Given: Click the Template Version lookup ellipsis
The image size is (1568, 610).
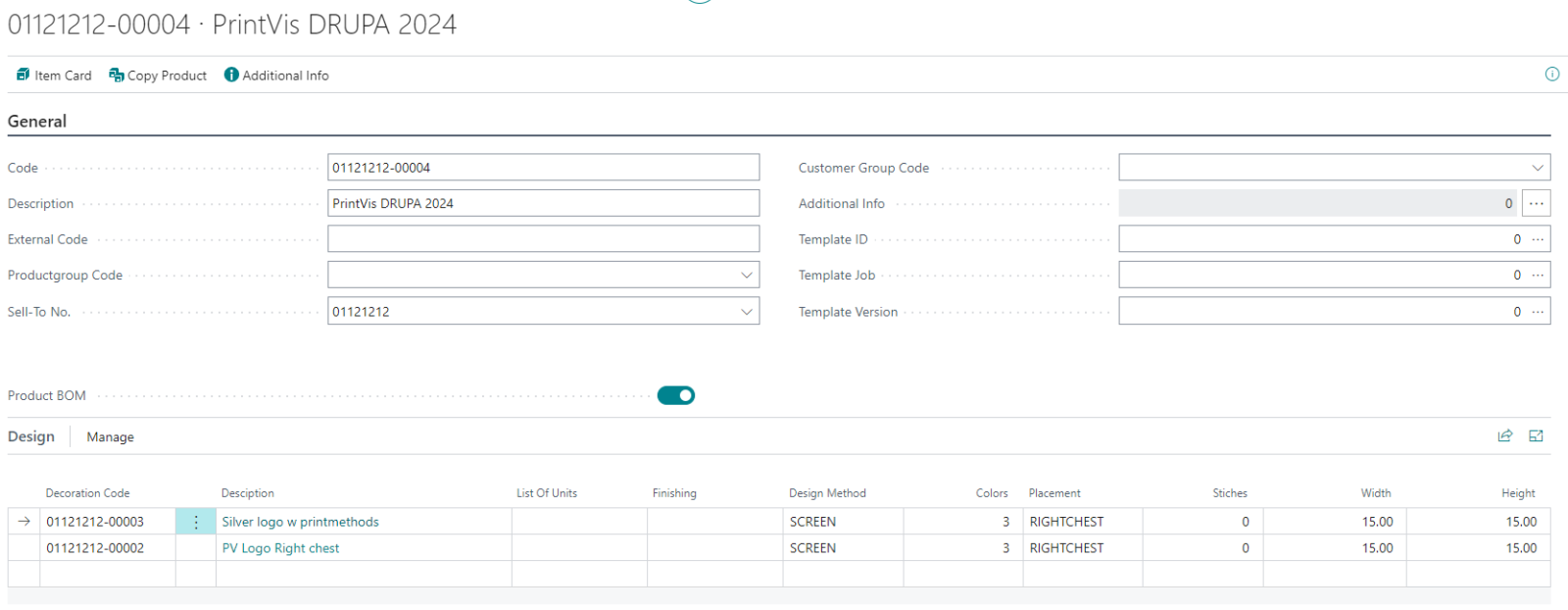Looking at the screenshot, I should point(1538,312).
